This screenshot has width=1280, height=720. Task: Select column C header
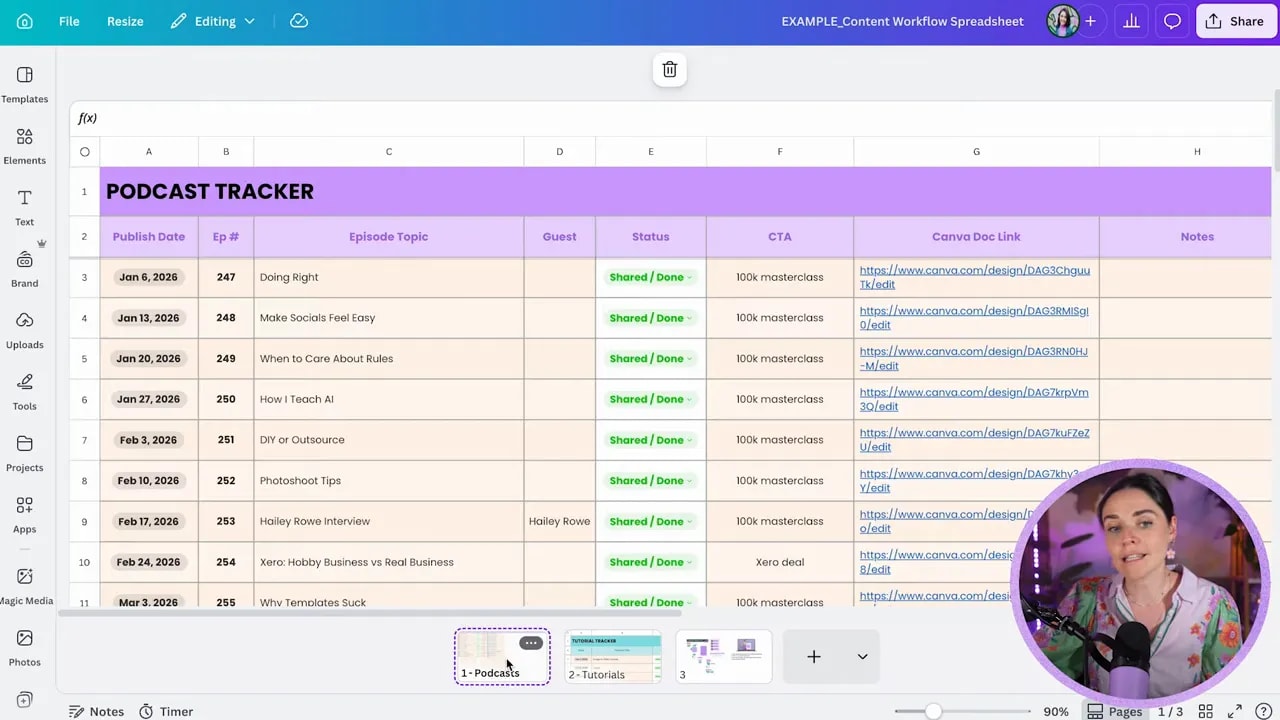pos(389,152)
